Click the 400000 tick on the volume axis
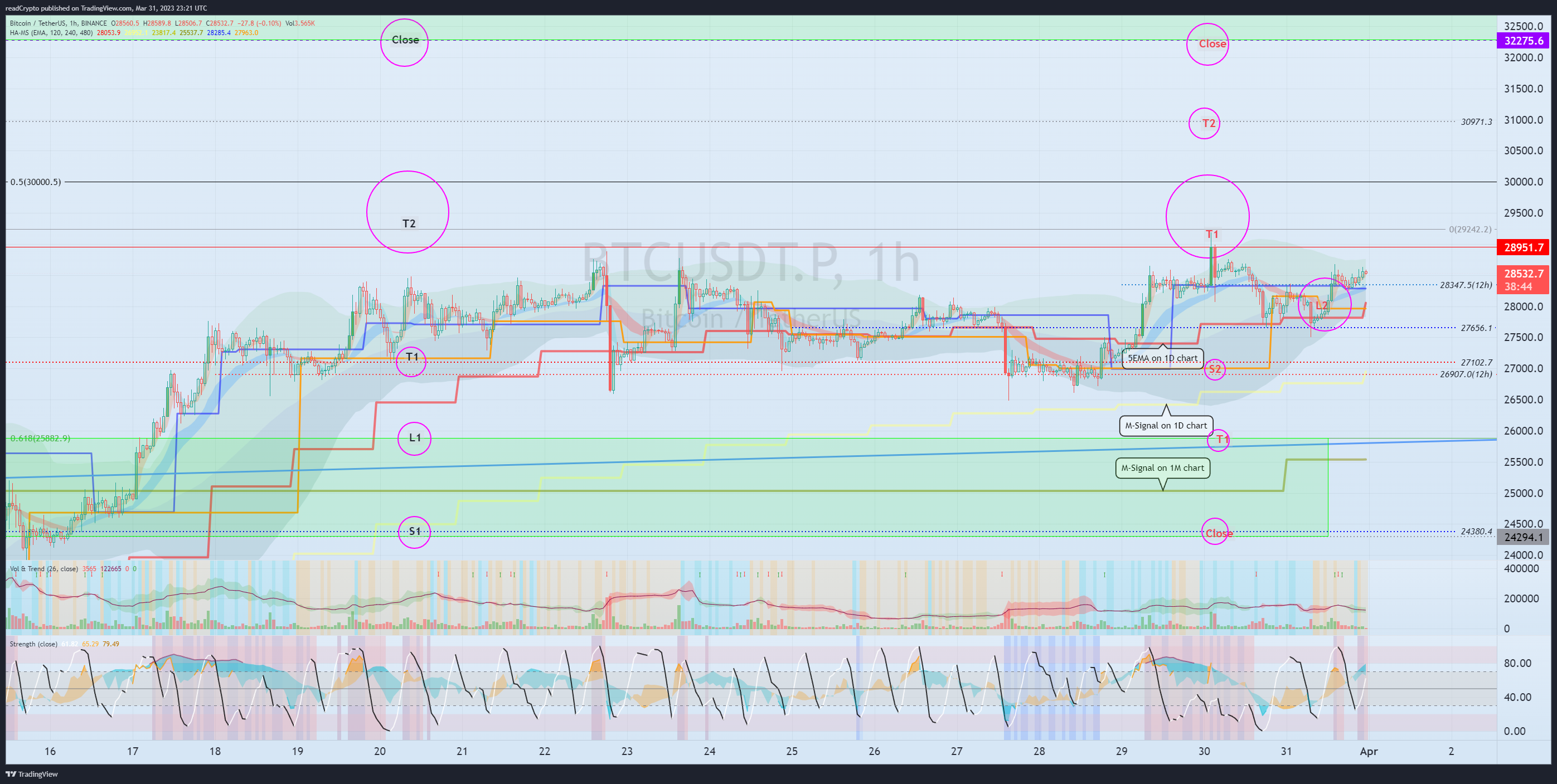 click(x=1521, y=569)
